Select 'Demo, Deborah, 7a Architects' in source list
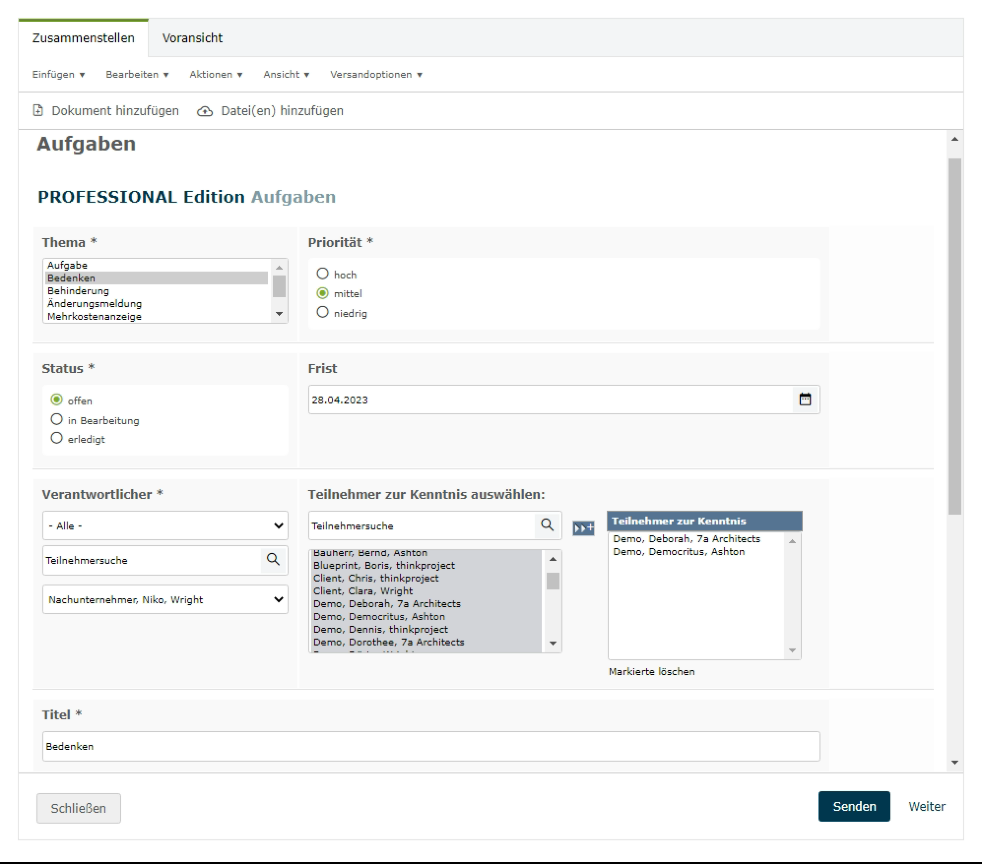The image size is (982, 864). point(426,604)
